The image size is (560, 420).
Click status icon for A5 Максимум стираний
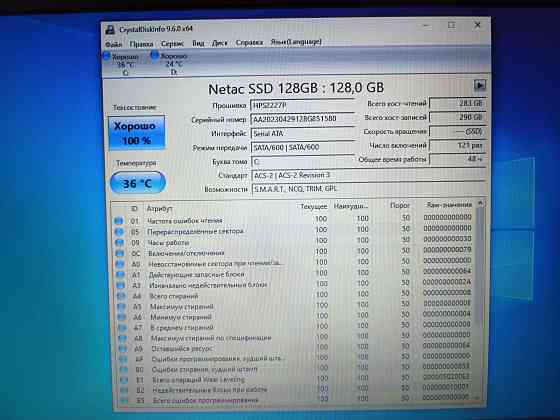tap(121, 307)
